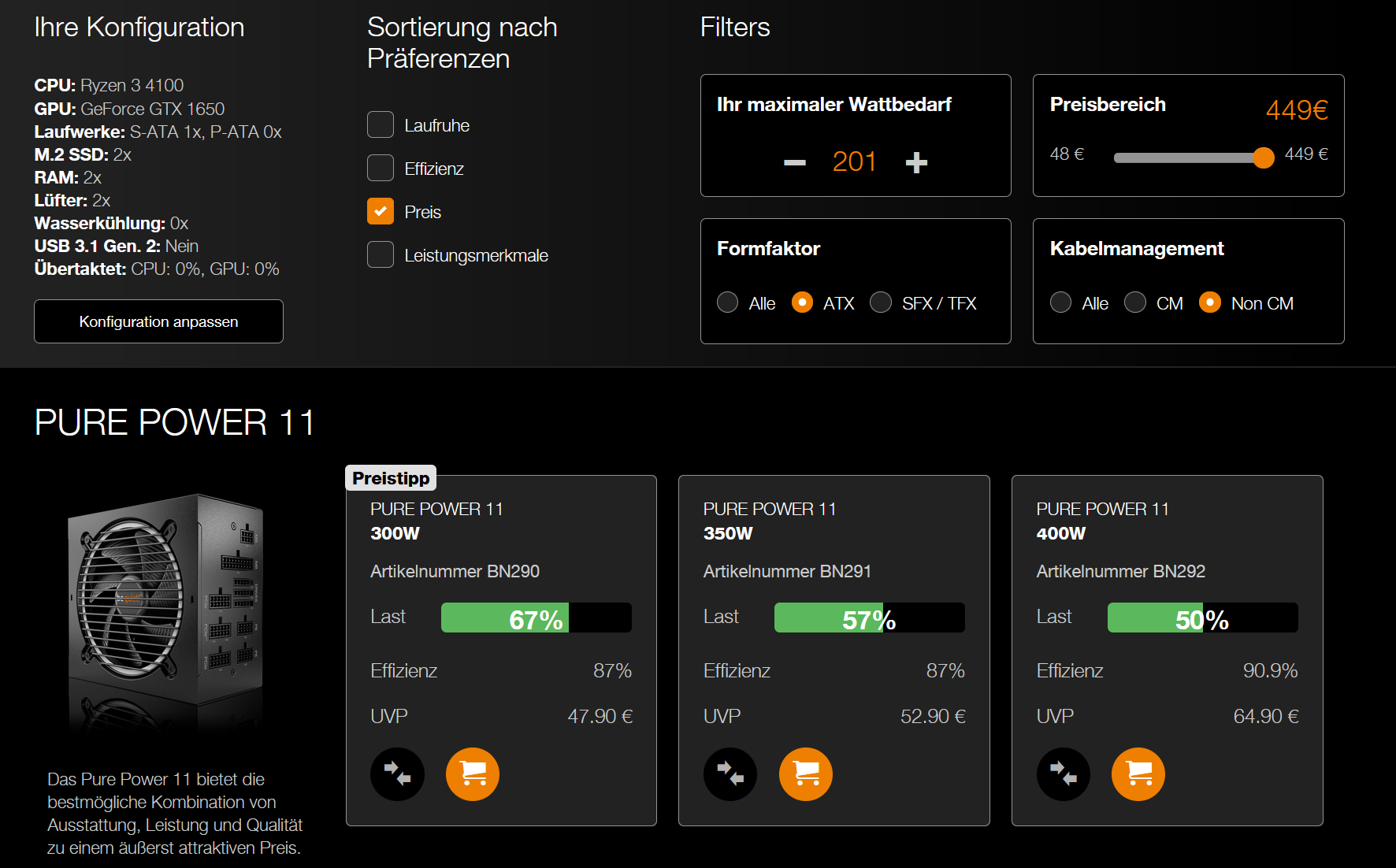
Task: Click the Übertaktet configuration line
Action: (157, 269)
